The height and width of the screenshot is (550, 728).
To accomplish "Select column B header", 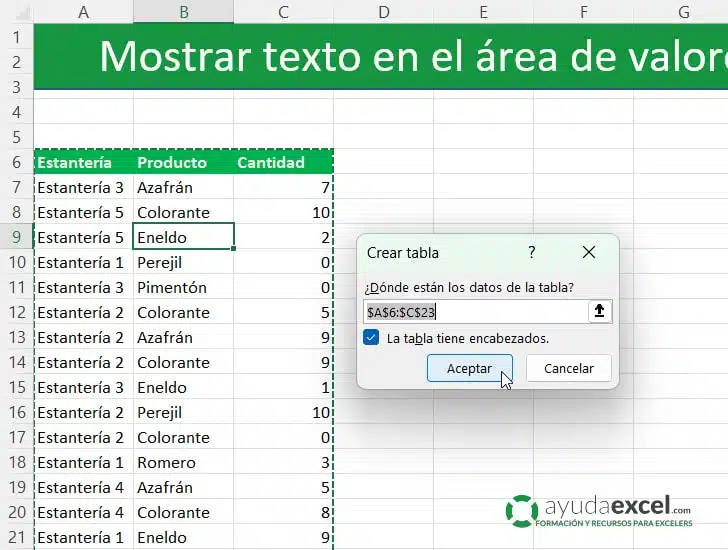I will (183, 12).
